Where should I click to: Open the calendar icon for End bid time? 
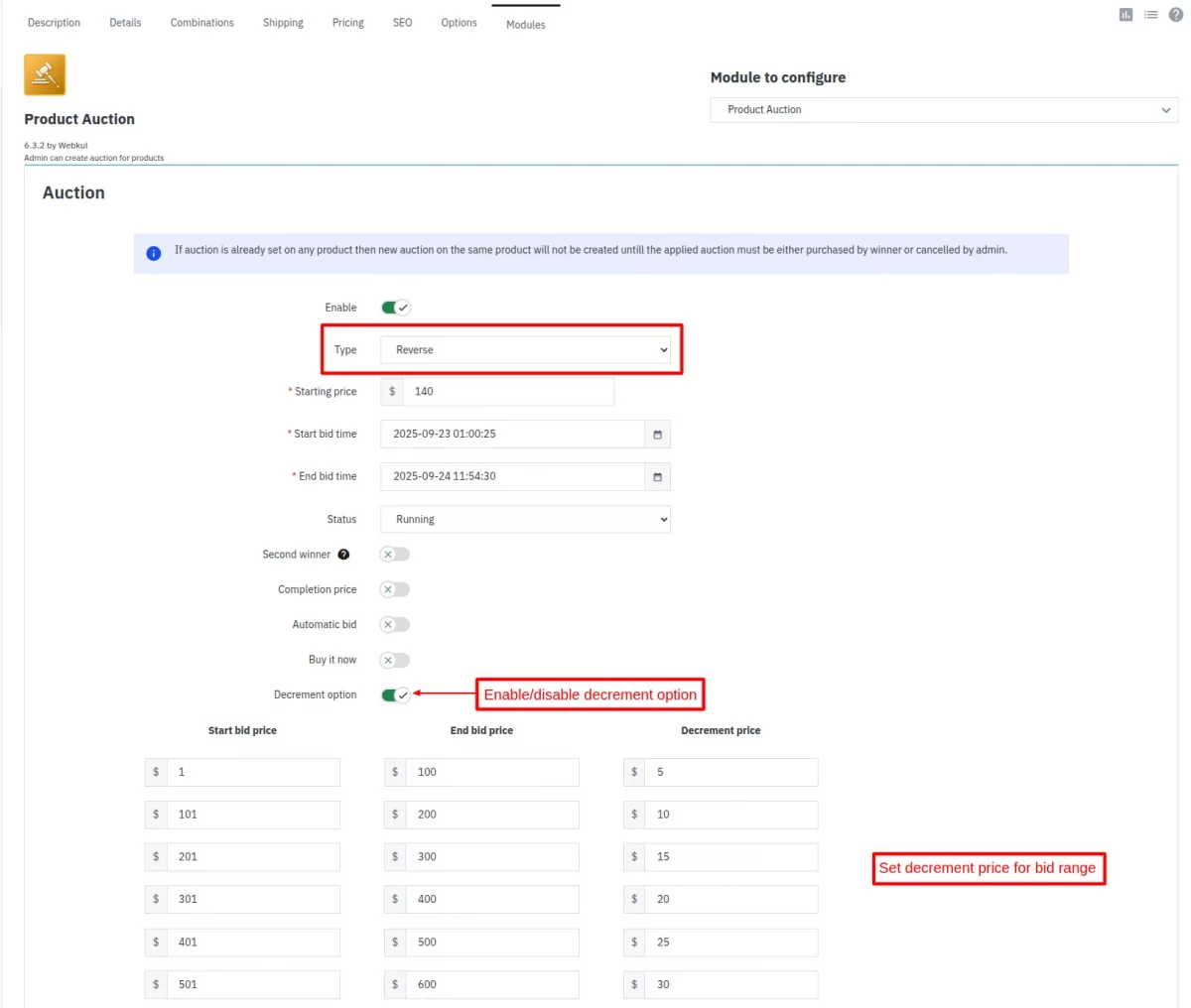pos(657,477)
